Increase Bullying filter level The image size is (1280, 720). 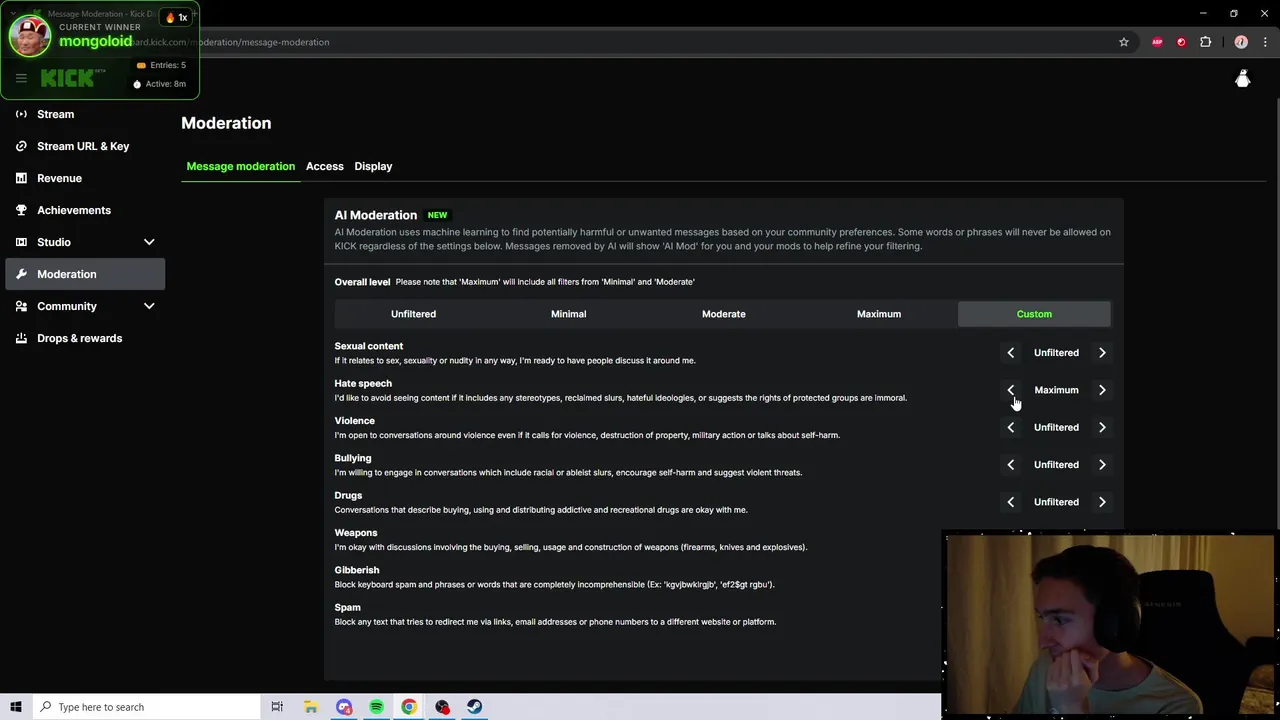(x=1102, y=465)
